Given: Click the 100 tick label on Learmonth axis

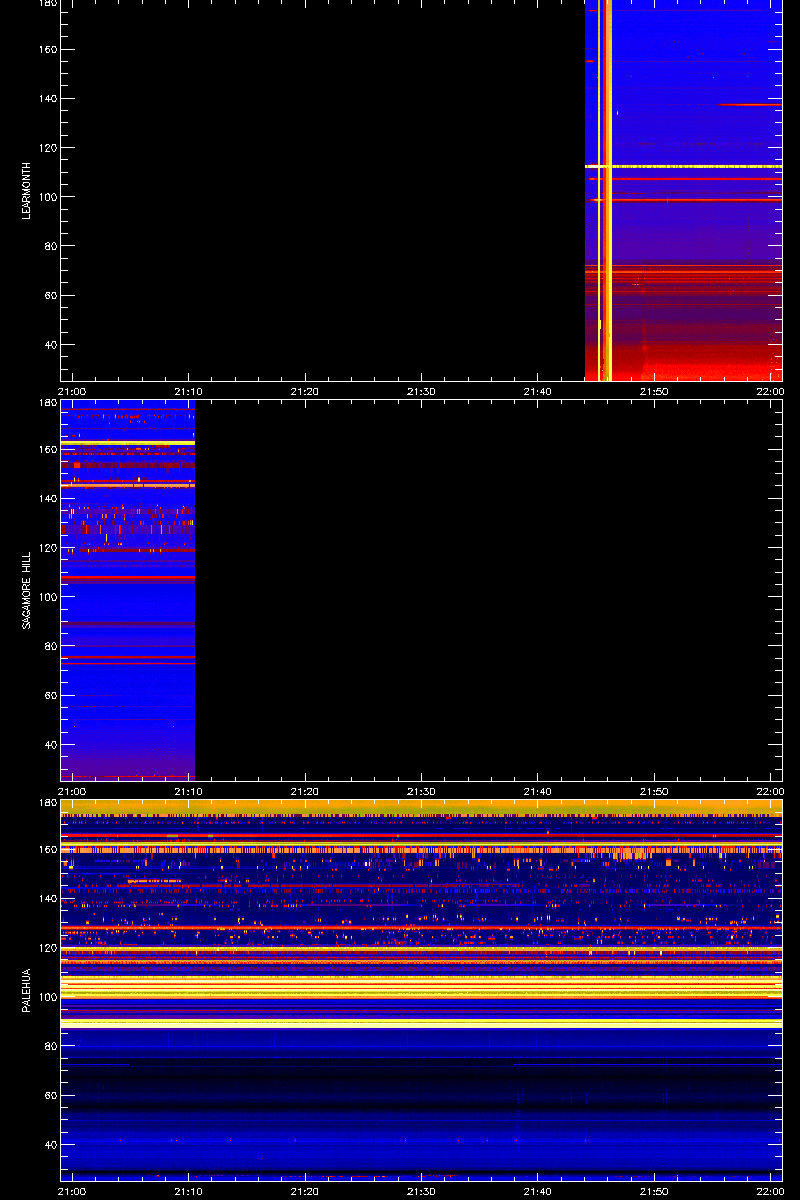Looking at the screenshot, I should click(x=46, y=197).
